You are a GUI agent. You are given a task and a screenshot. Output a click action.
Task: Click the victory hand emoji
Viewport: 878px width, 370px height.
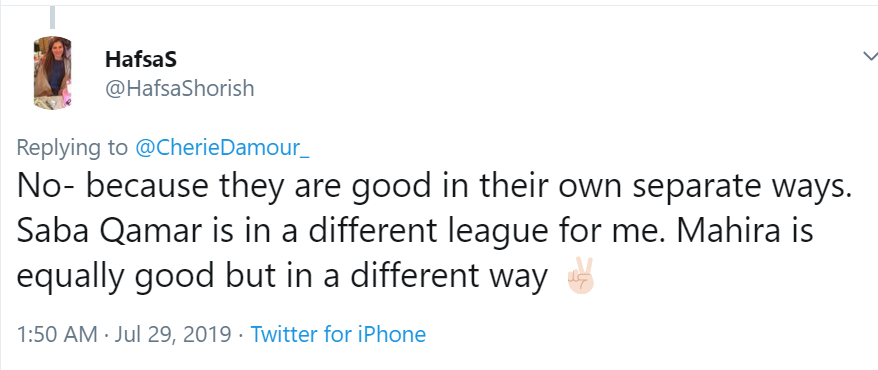pos(580,276)
